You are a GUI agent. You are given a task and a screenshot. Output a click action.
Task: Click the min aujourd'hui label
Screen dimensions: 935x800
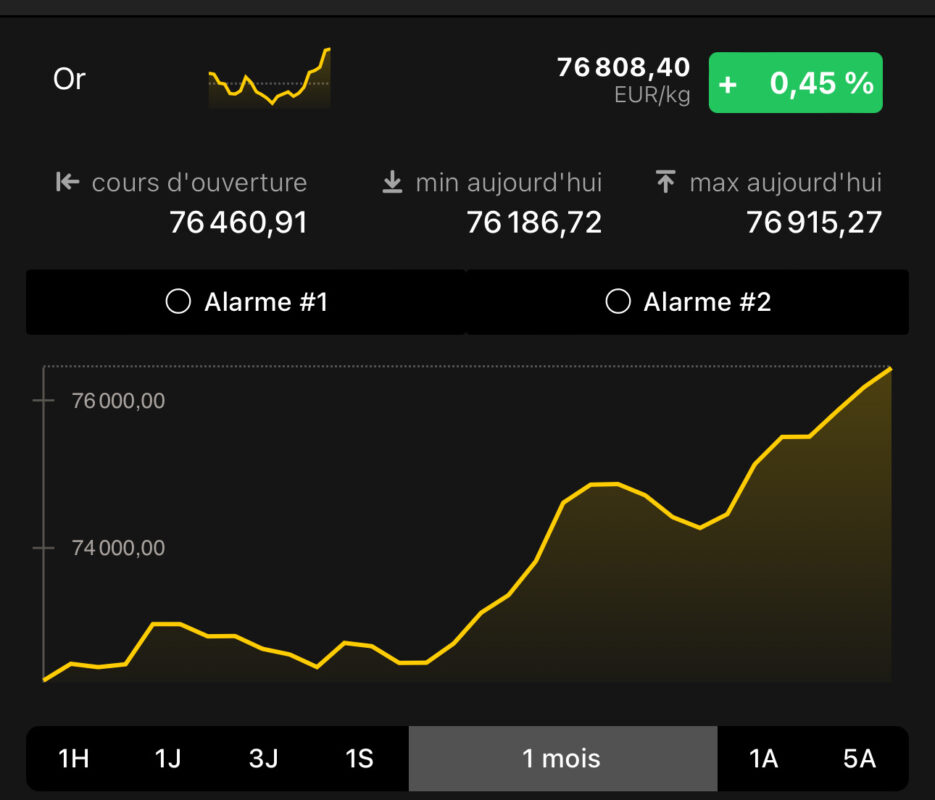(509, 182)
